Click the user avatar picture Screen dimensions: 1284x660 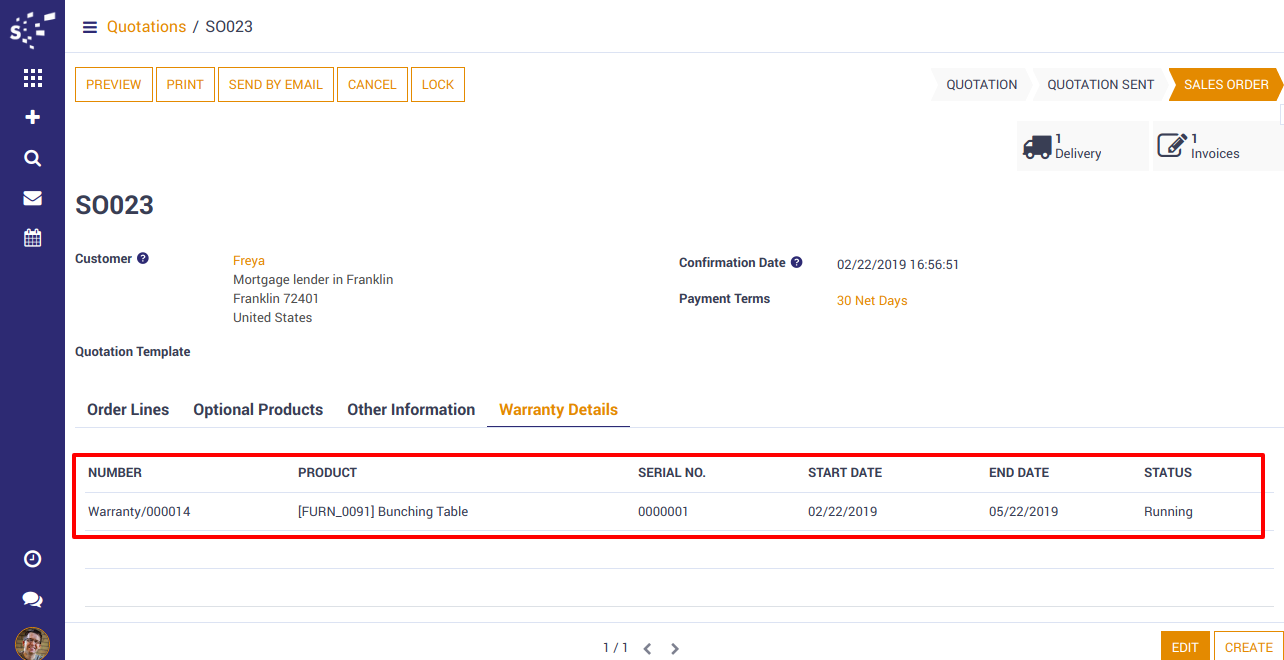[x=32, y=643]
